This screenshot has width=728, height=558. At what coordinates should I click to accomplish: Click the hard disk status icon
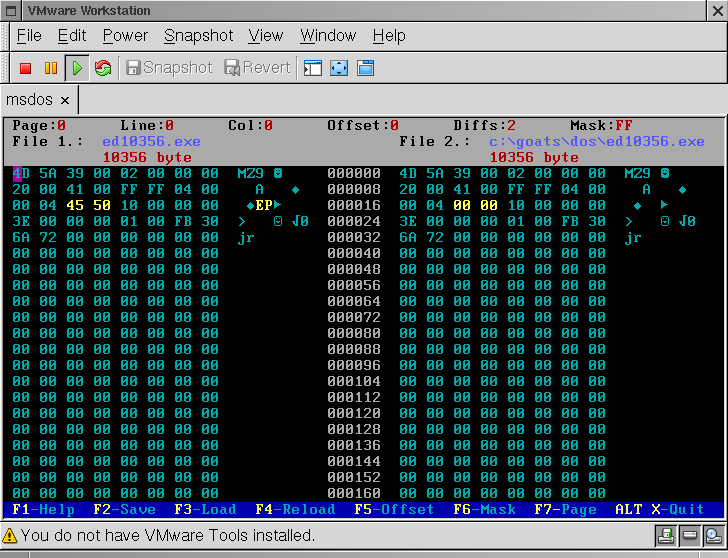689,536
